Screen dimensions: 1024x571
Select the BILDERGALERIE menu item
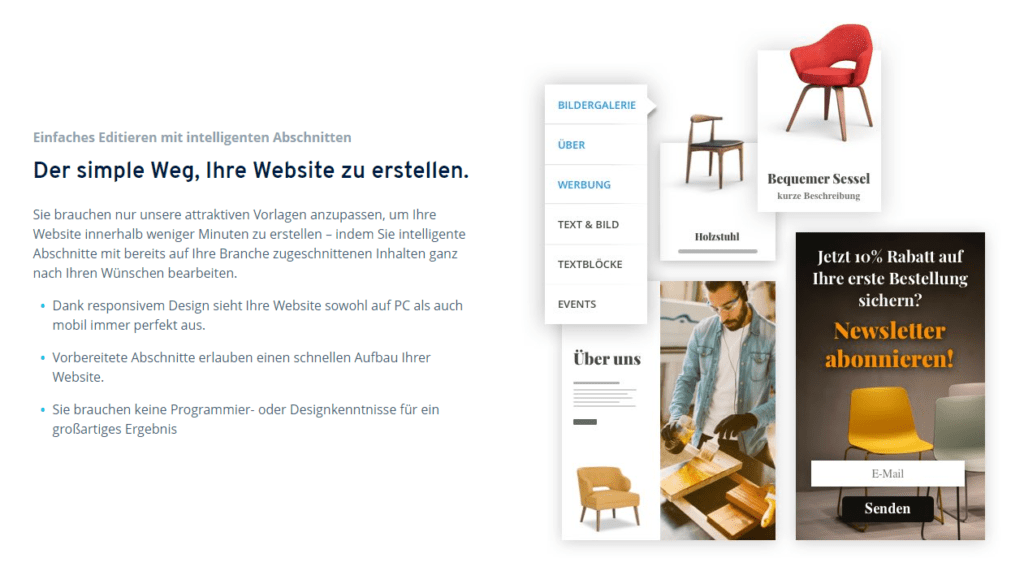(x=596, y=105)
